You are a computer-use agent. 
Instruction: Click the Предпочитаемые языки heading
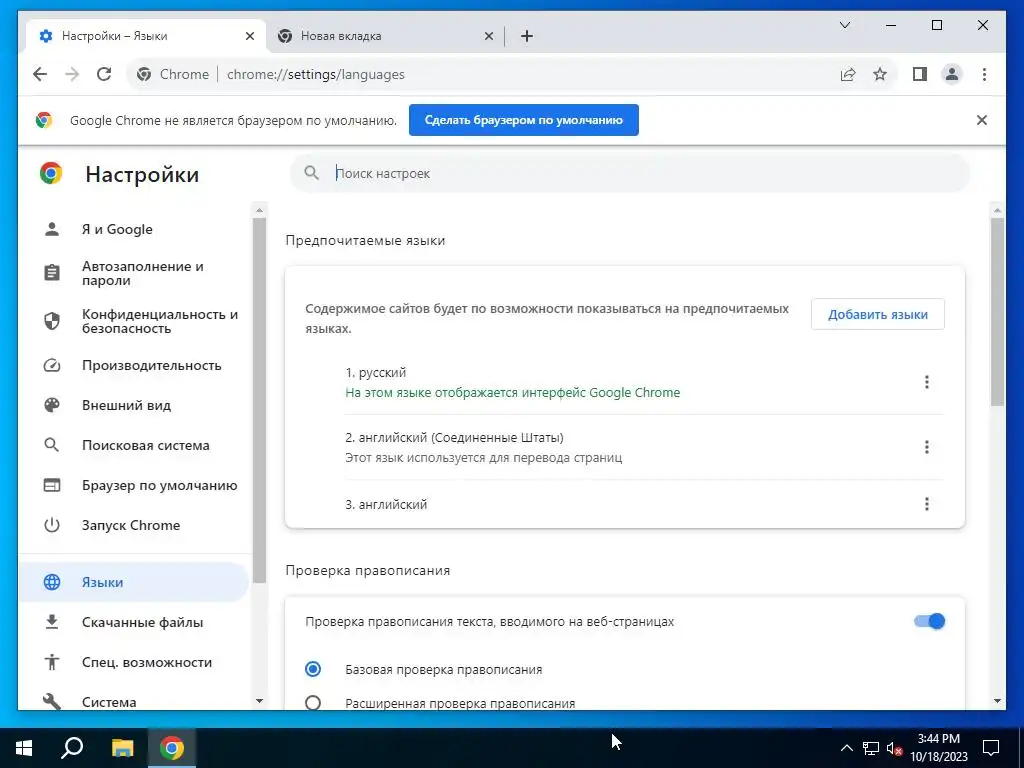point(365,240)
